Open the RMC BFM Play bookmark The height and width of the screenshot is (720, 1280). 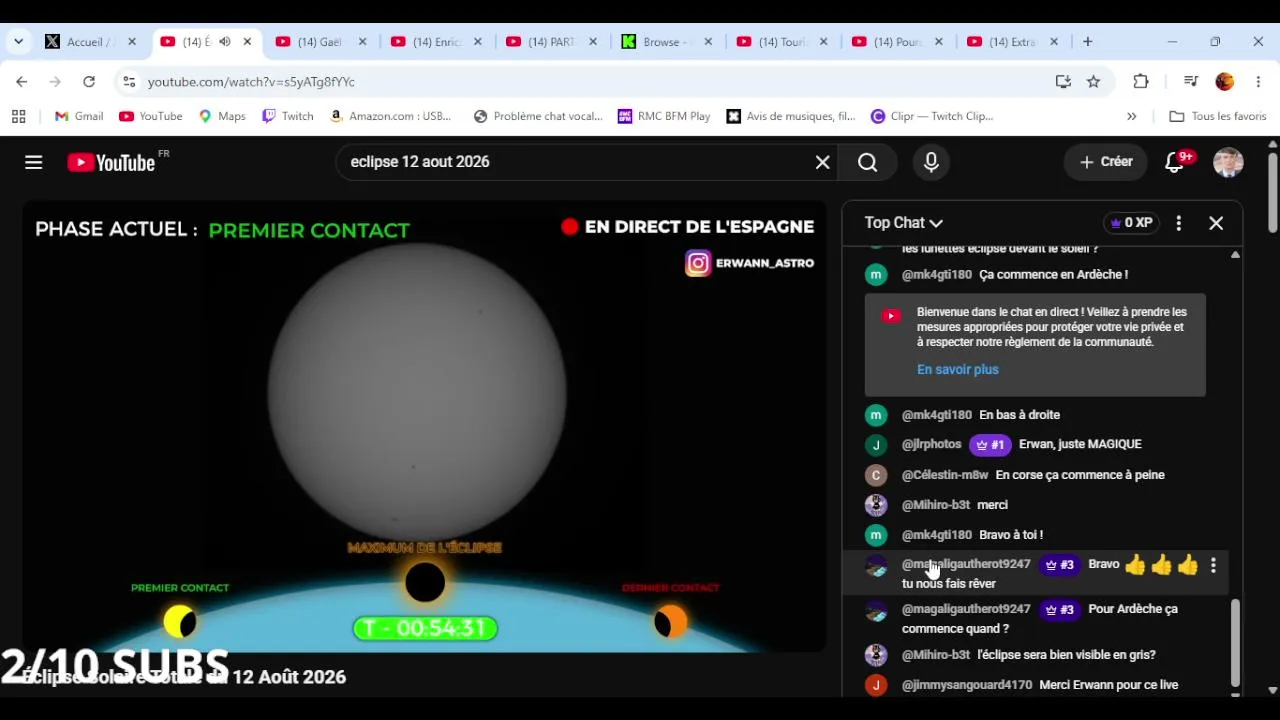click(x=664, y=117)
